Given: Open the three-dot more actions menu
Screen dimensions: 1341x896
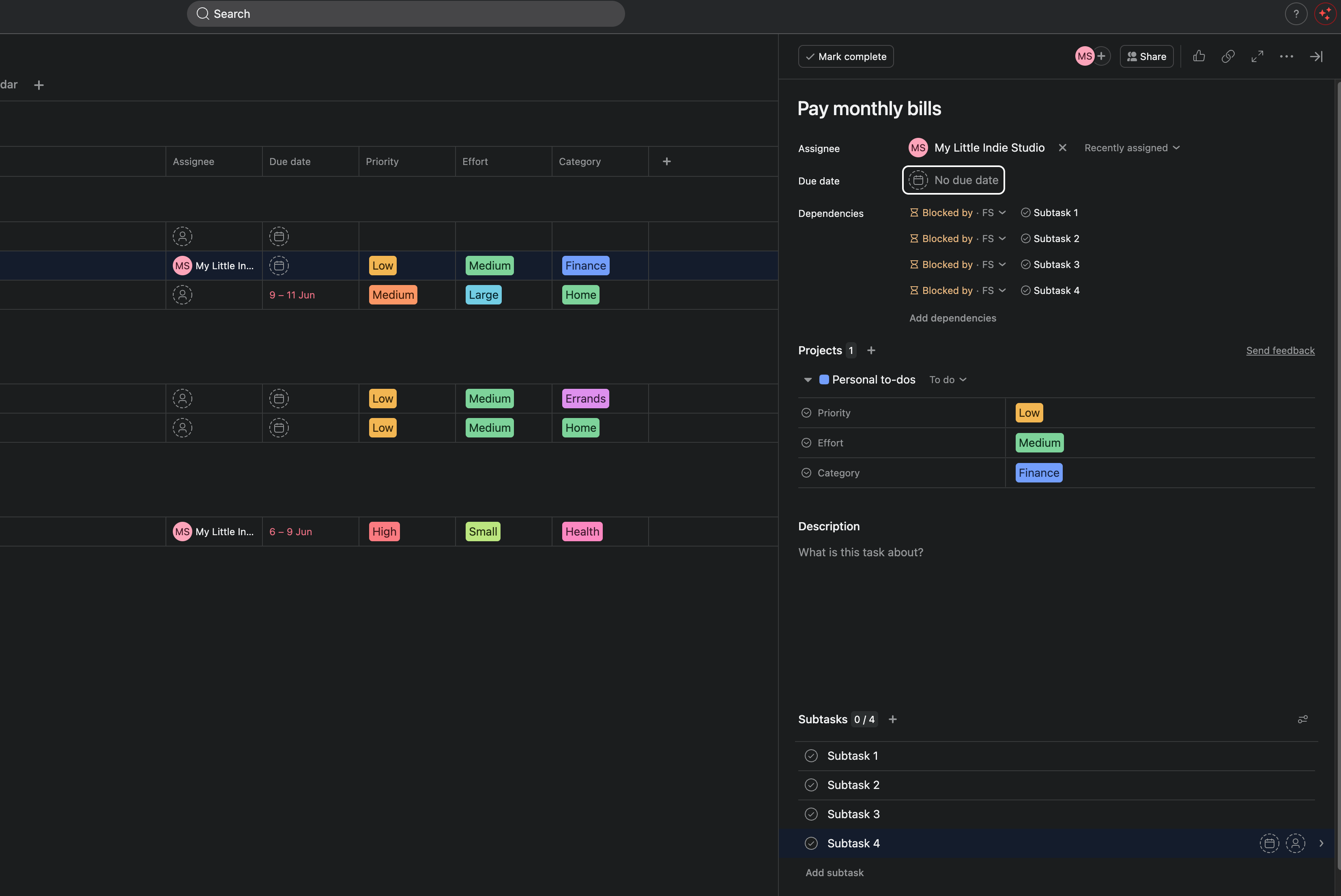Looking at the screenshot, I should (x=1286, y=56).
